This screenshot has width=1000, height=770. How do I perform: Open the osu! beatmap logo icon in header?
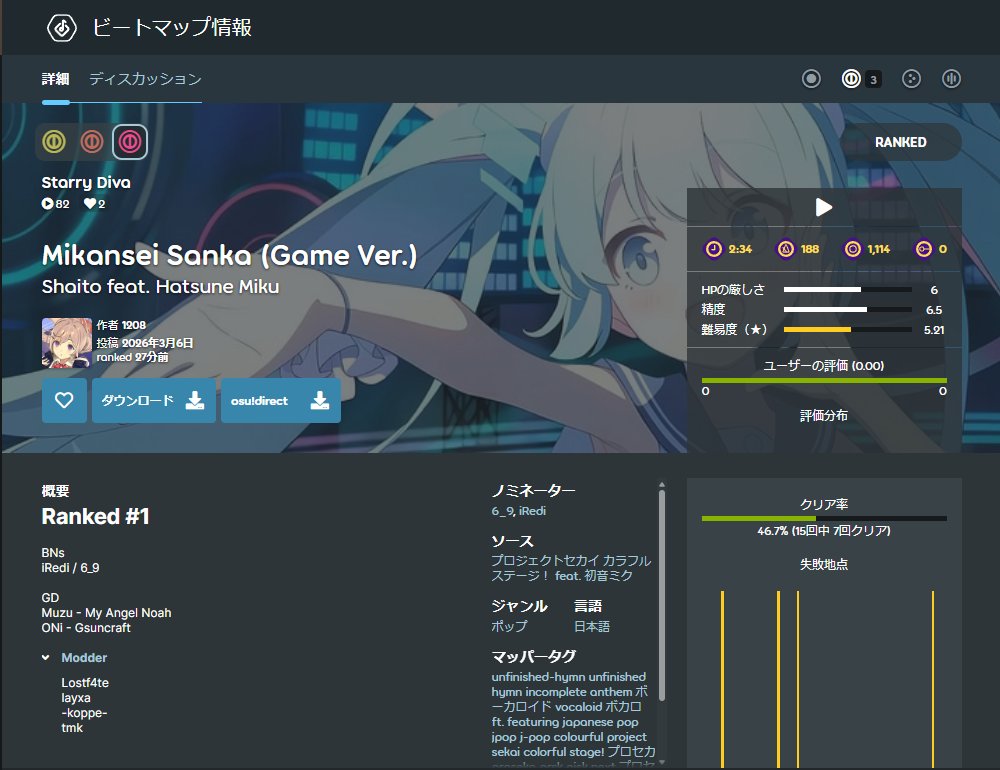coord(62,28)
